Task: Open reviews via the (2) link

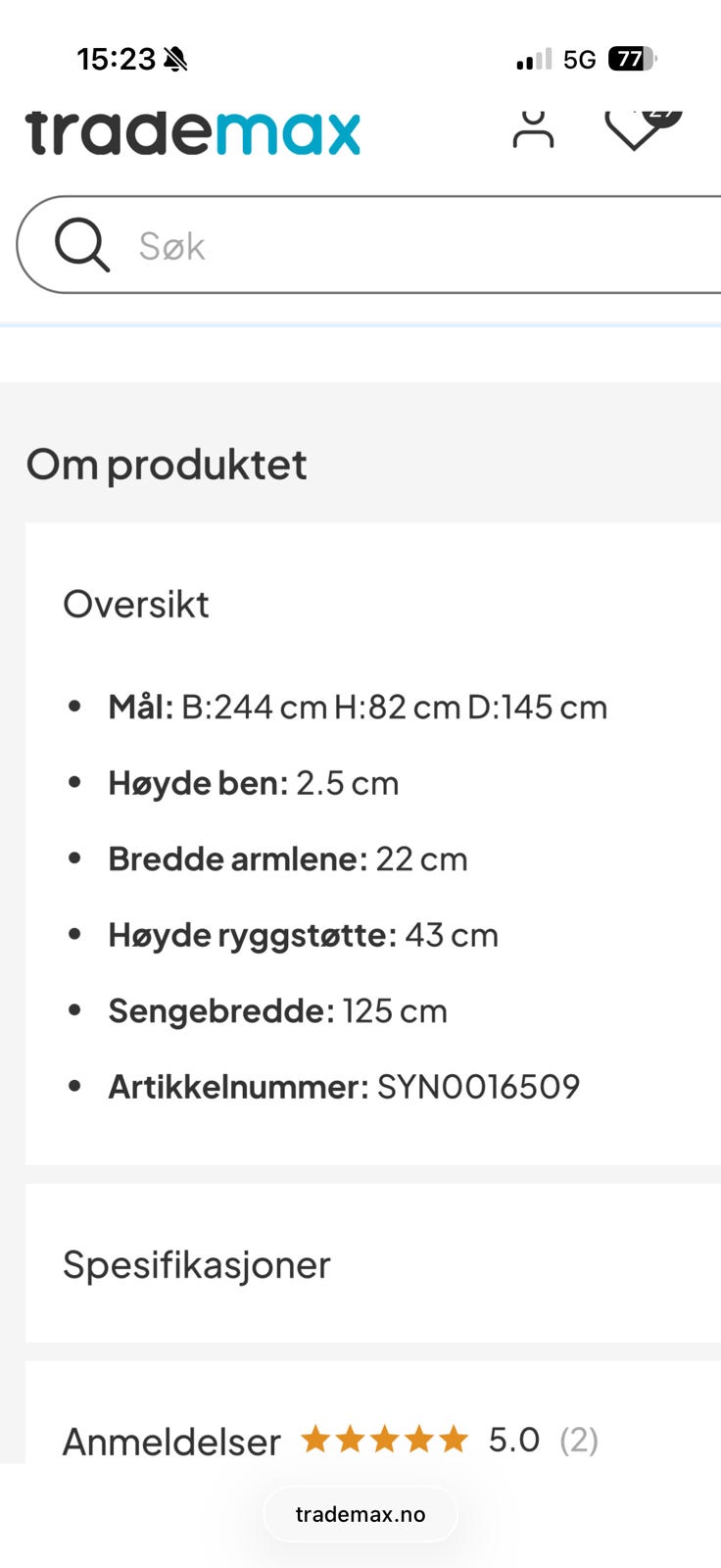Action: 579,1441
